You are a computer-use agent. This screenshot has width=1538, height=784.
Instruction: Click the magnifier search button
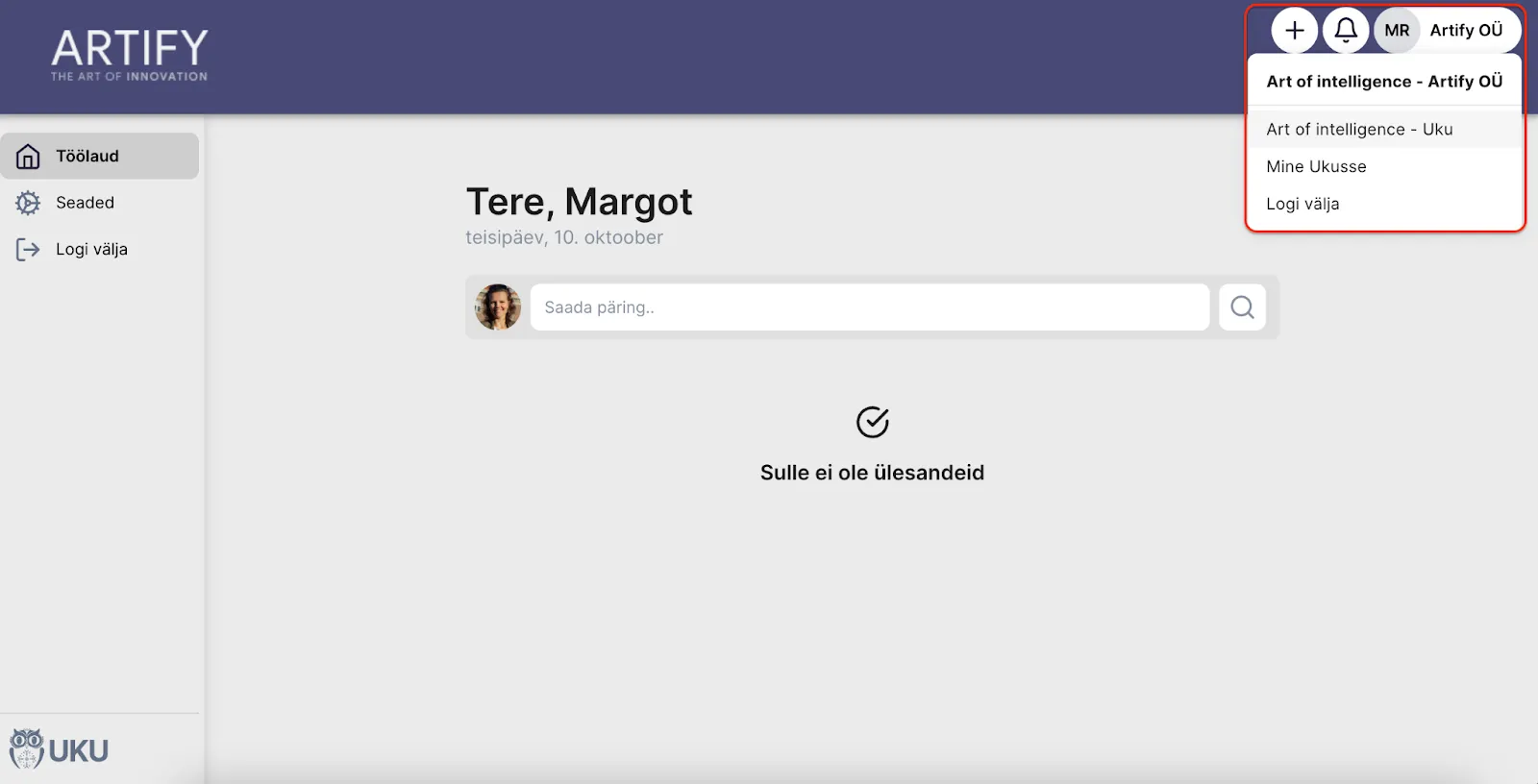1242,307
